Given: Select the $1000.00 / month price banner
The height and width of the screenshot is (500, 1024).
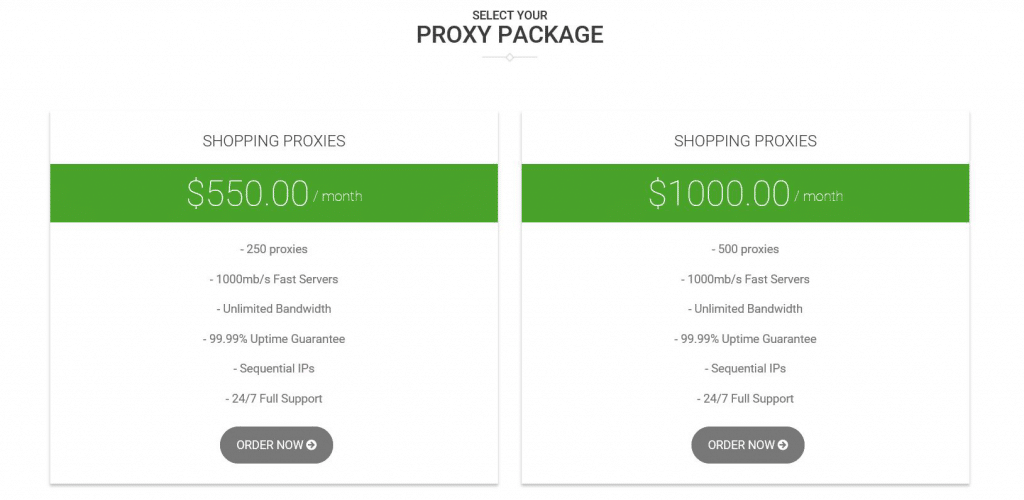Looking at the screenshot, I should point(745,193).
